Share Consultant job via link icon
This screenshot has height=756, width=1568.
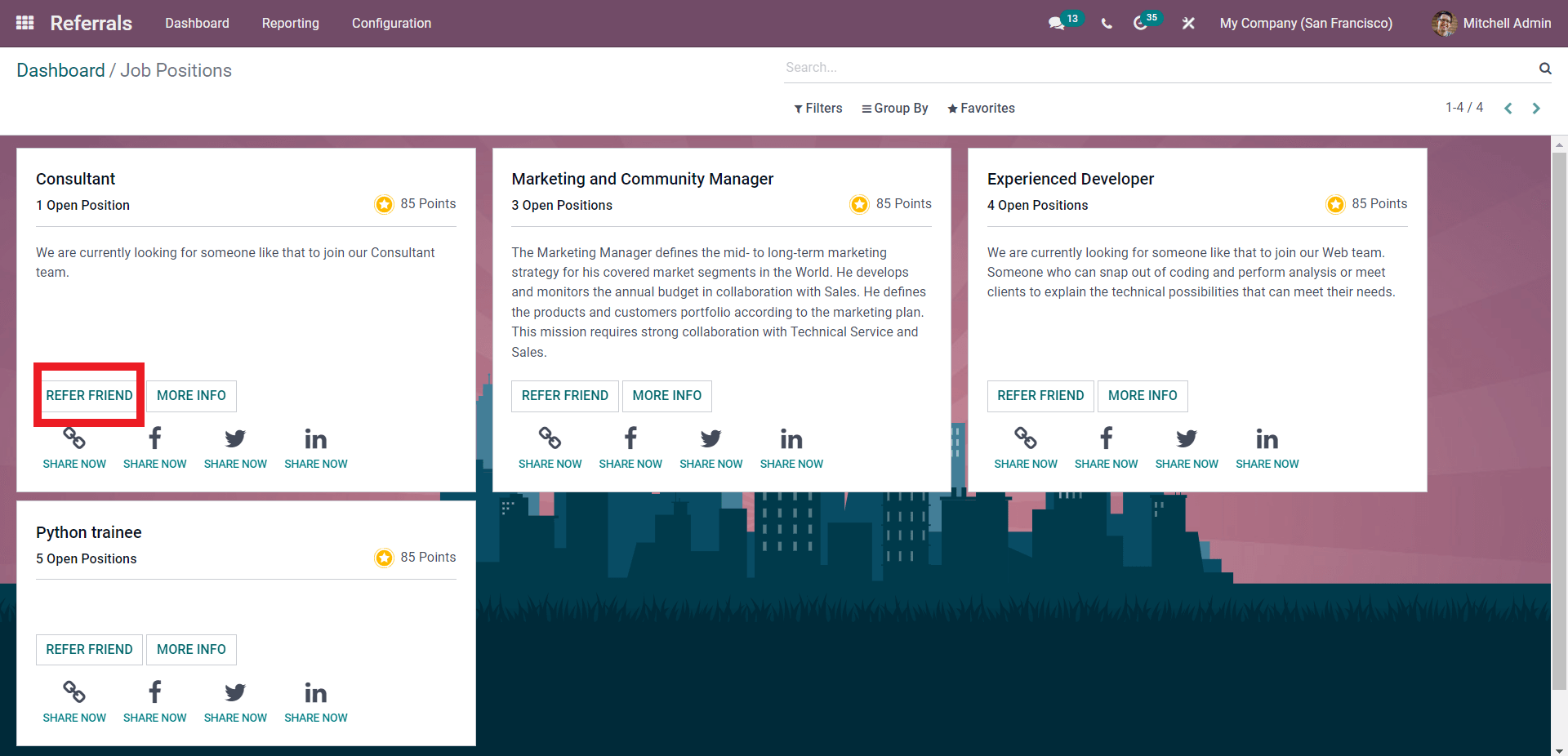pyautogui.click(x=74, y=438)
